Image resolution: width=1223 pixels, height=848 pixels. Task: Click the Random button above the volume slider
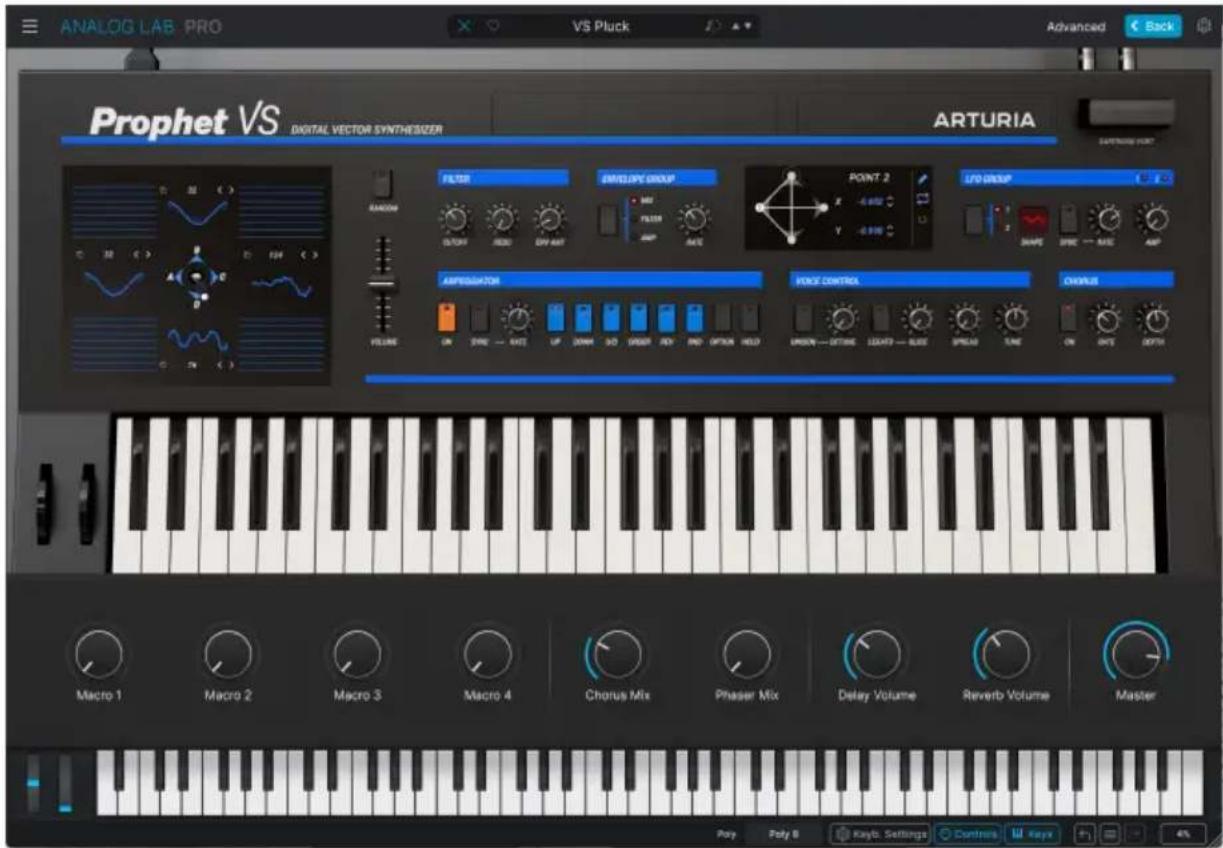pyautogui.click(x=384, y=185)
